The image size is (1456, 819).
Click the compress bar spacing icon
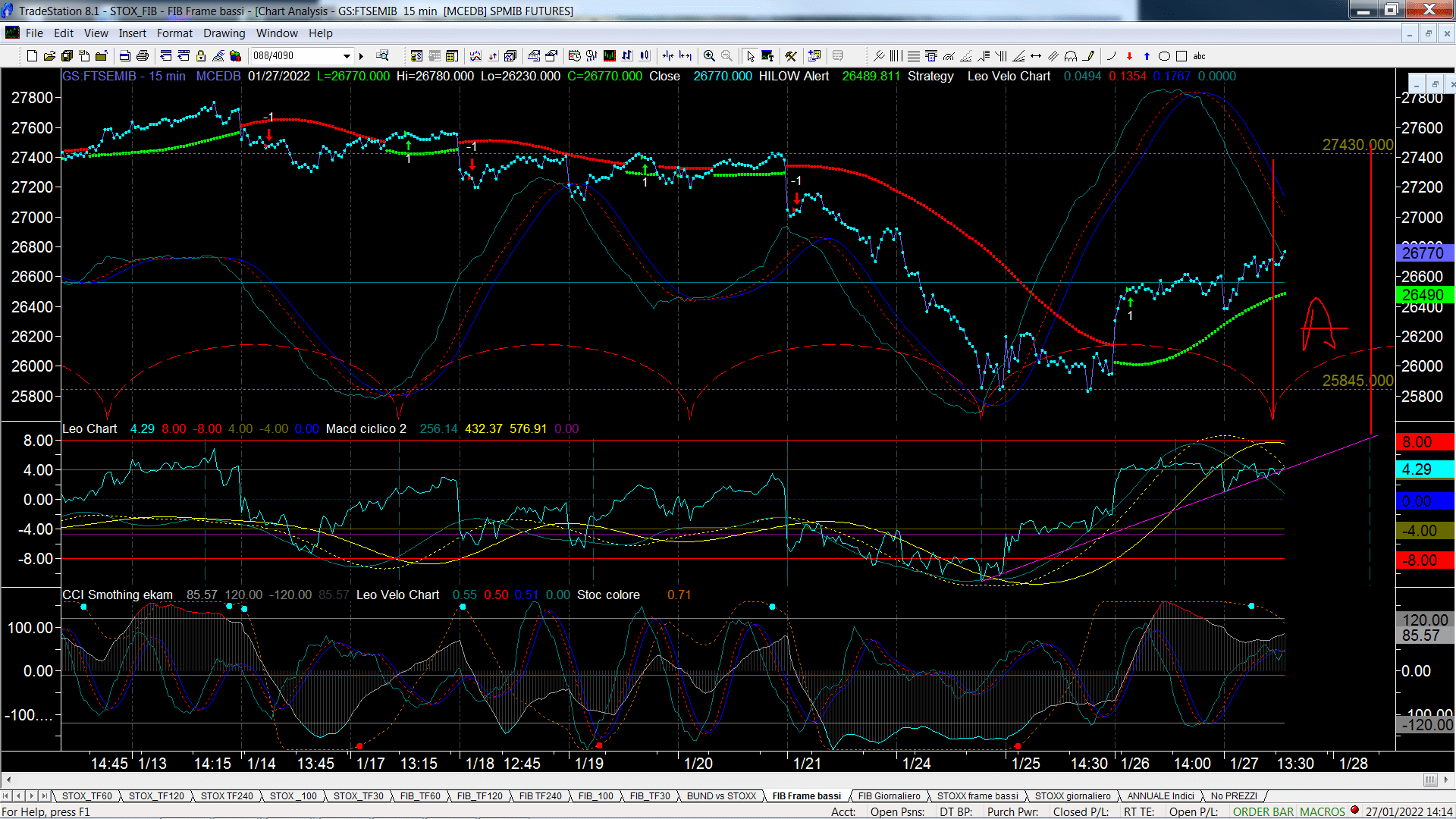click(x=668, y=55)
